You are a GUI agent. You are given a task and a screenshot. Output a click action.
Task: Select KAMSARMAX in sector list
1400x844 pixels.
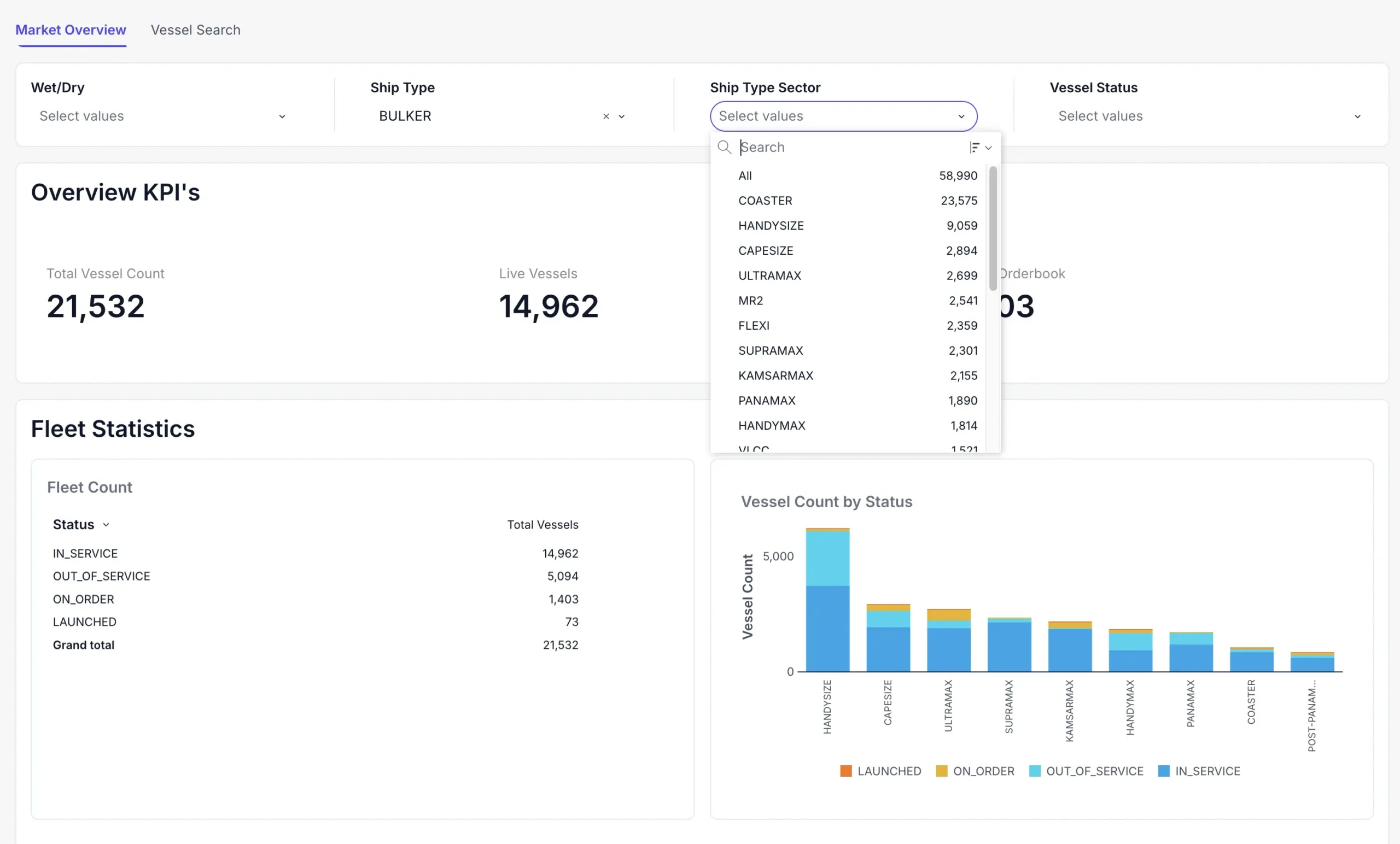tap(849, 376)
